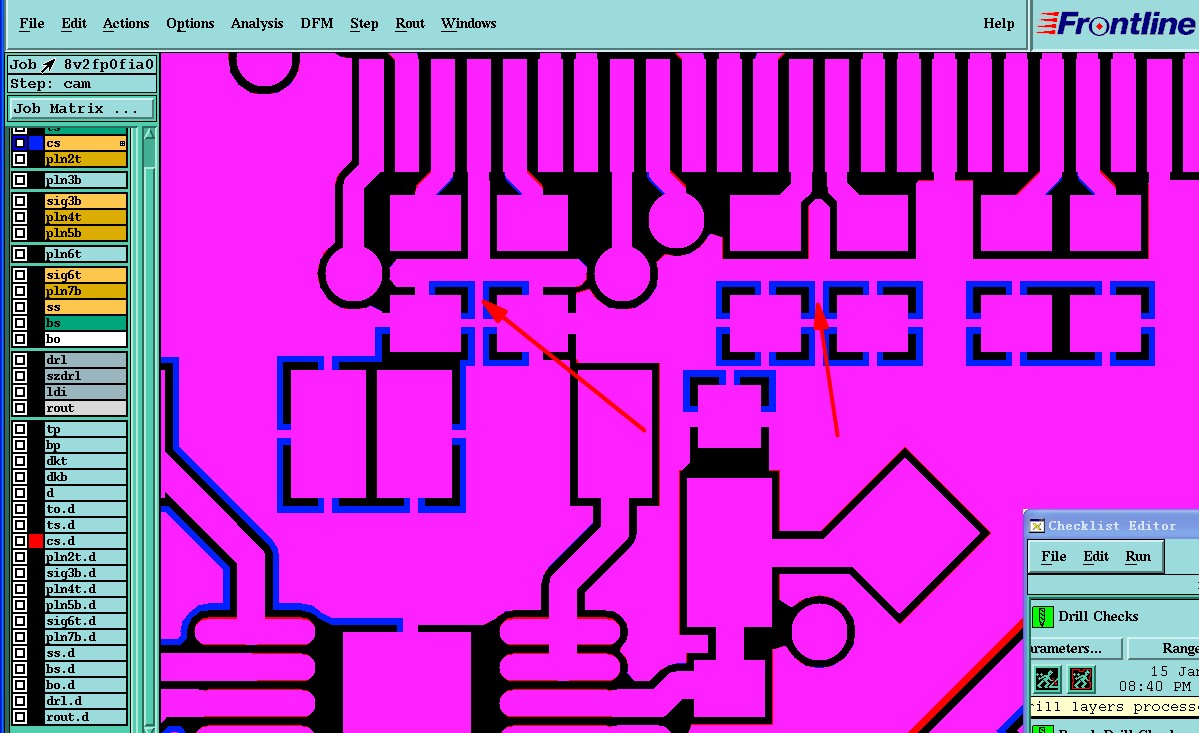Click the Drill Checks green drill icon
The width and height of the screenshot is (1199, 733).
[1041, 616]
